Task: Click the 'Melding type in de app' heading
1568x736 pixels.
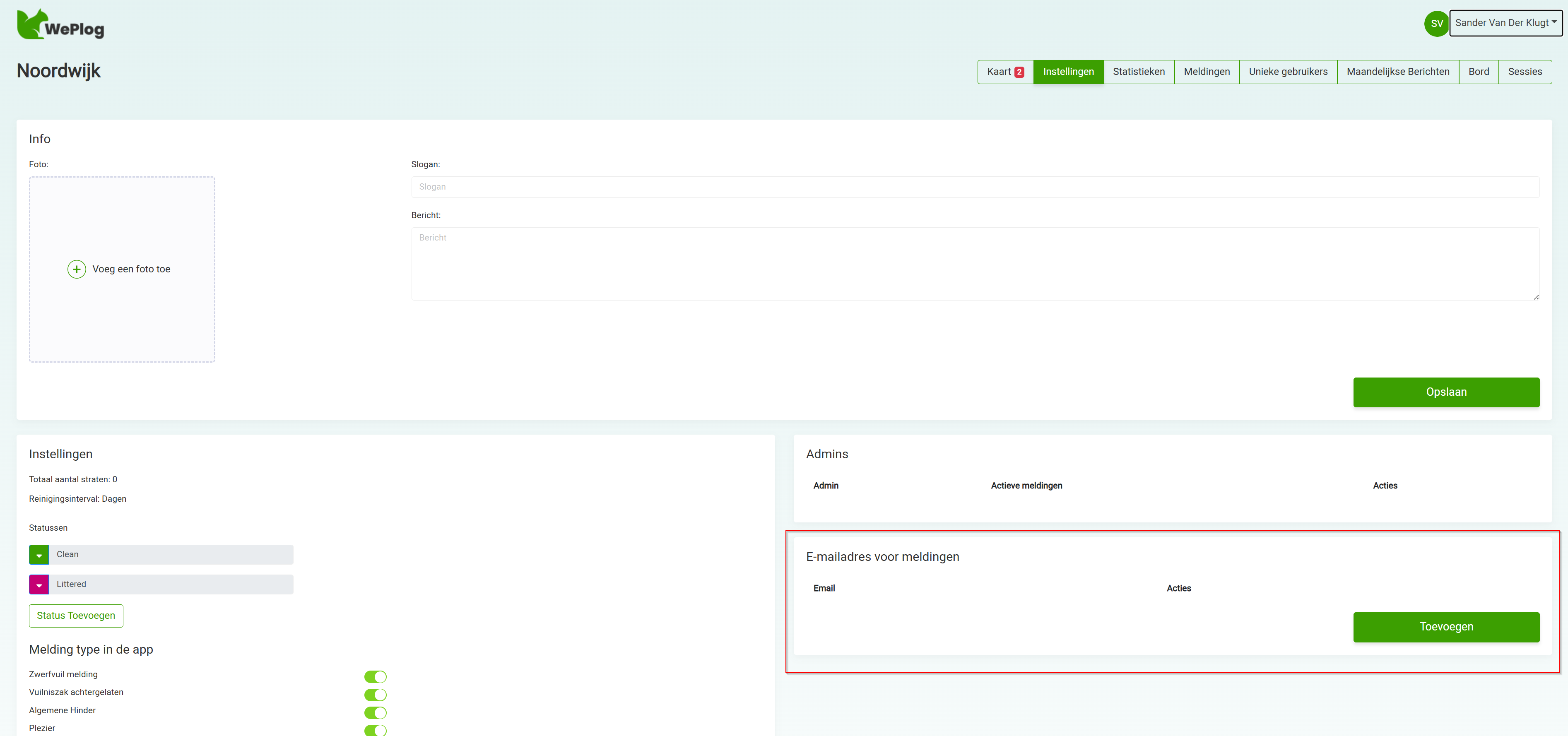Action: click(92, 649)
